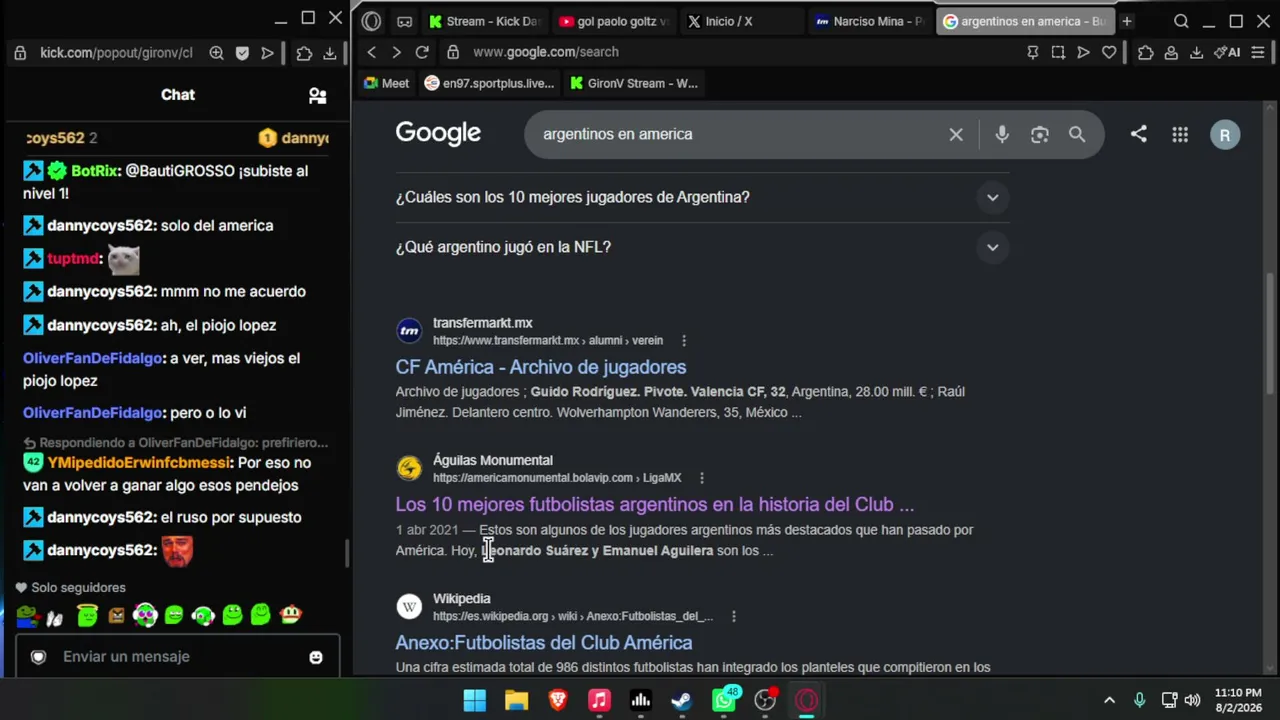Open the Google apps grid
The image size is (1280, 720).
click(x=1180, y=134)
